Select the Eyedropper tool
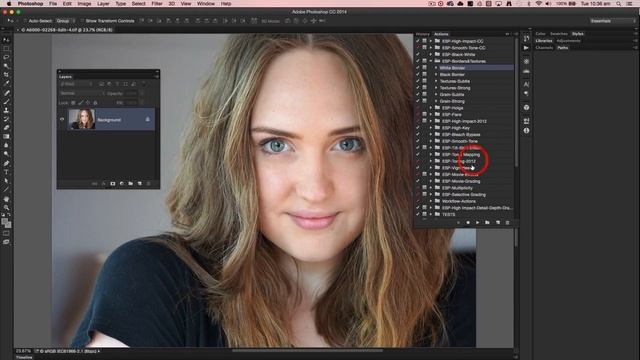 click(x=6, y=83)
